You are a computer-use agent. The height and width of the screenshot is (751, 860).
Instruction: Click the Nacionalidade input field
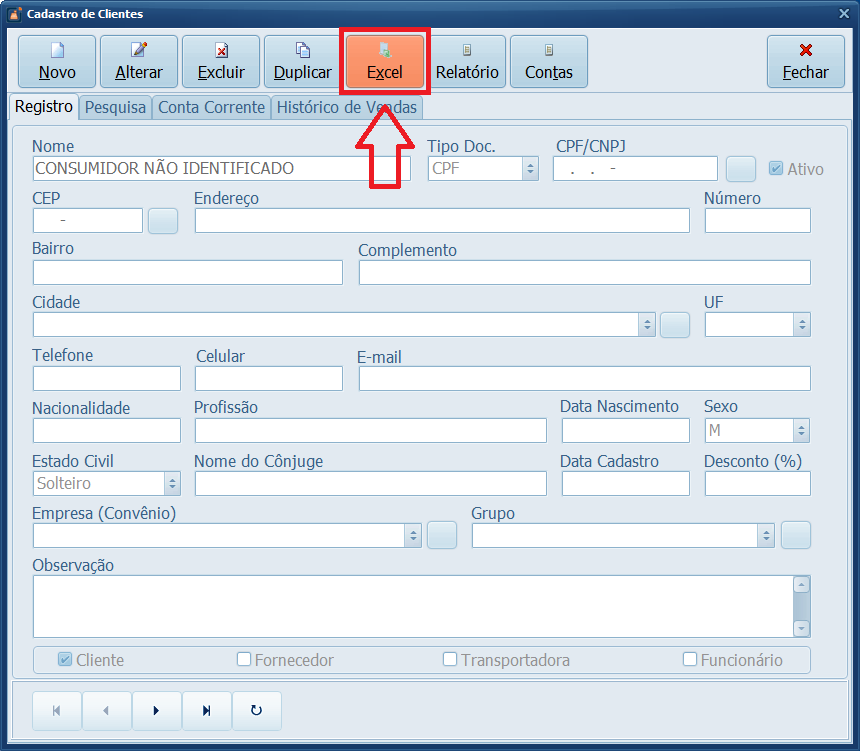pos(107,431)
